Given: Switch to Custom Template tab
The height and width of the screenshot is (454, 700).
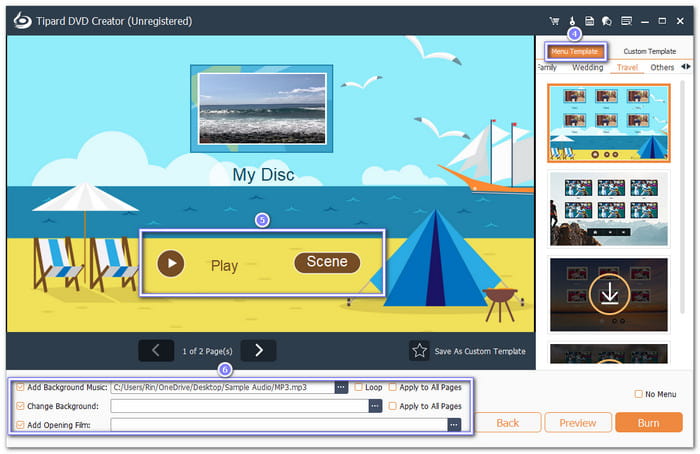Looking at the screenshot, I should (650, 51).
